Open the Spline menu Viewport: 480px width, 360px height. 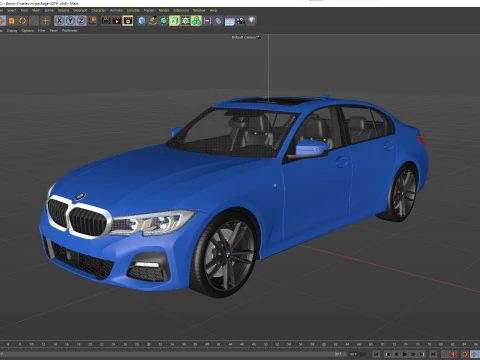pos(49,11)
